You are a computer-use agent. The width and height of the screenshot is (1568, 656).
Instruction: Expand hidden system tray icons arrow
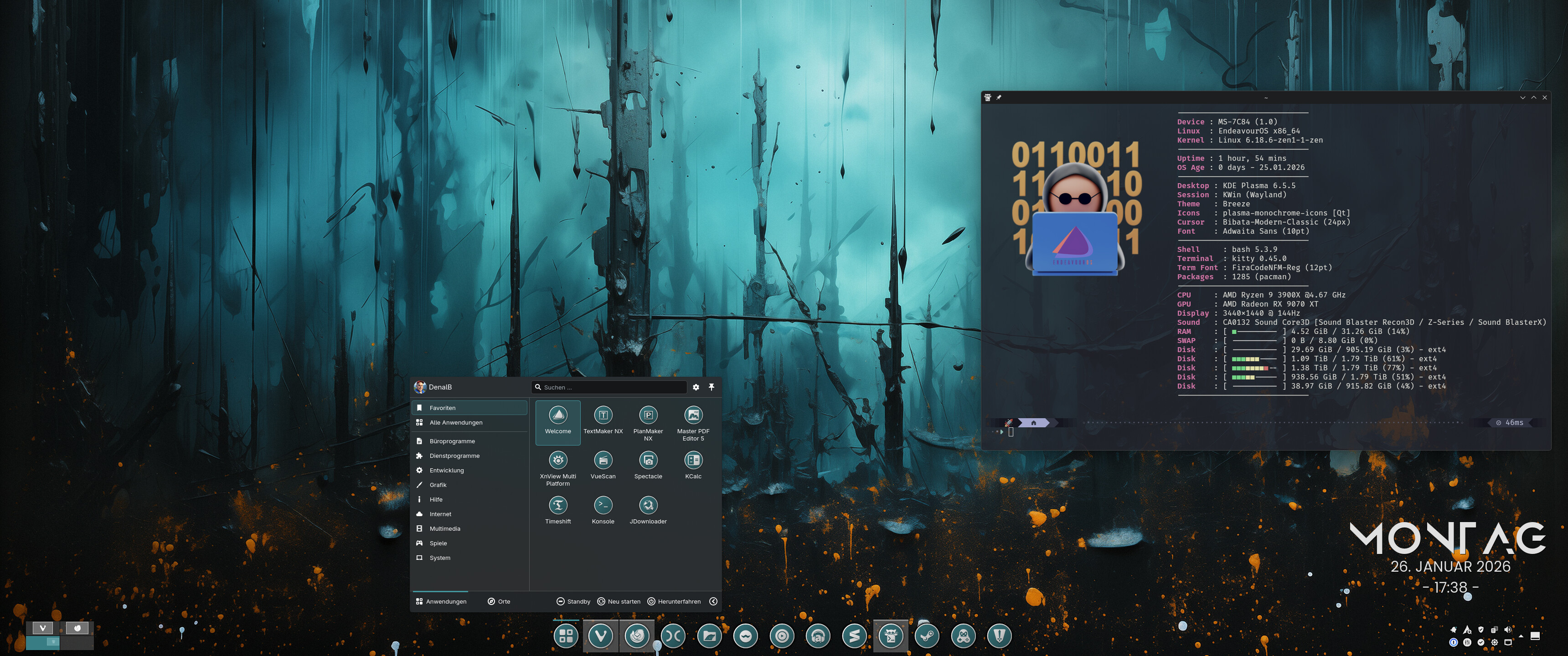click(x=1521, y=636)
